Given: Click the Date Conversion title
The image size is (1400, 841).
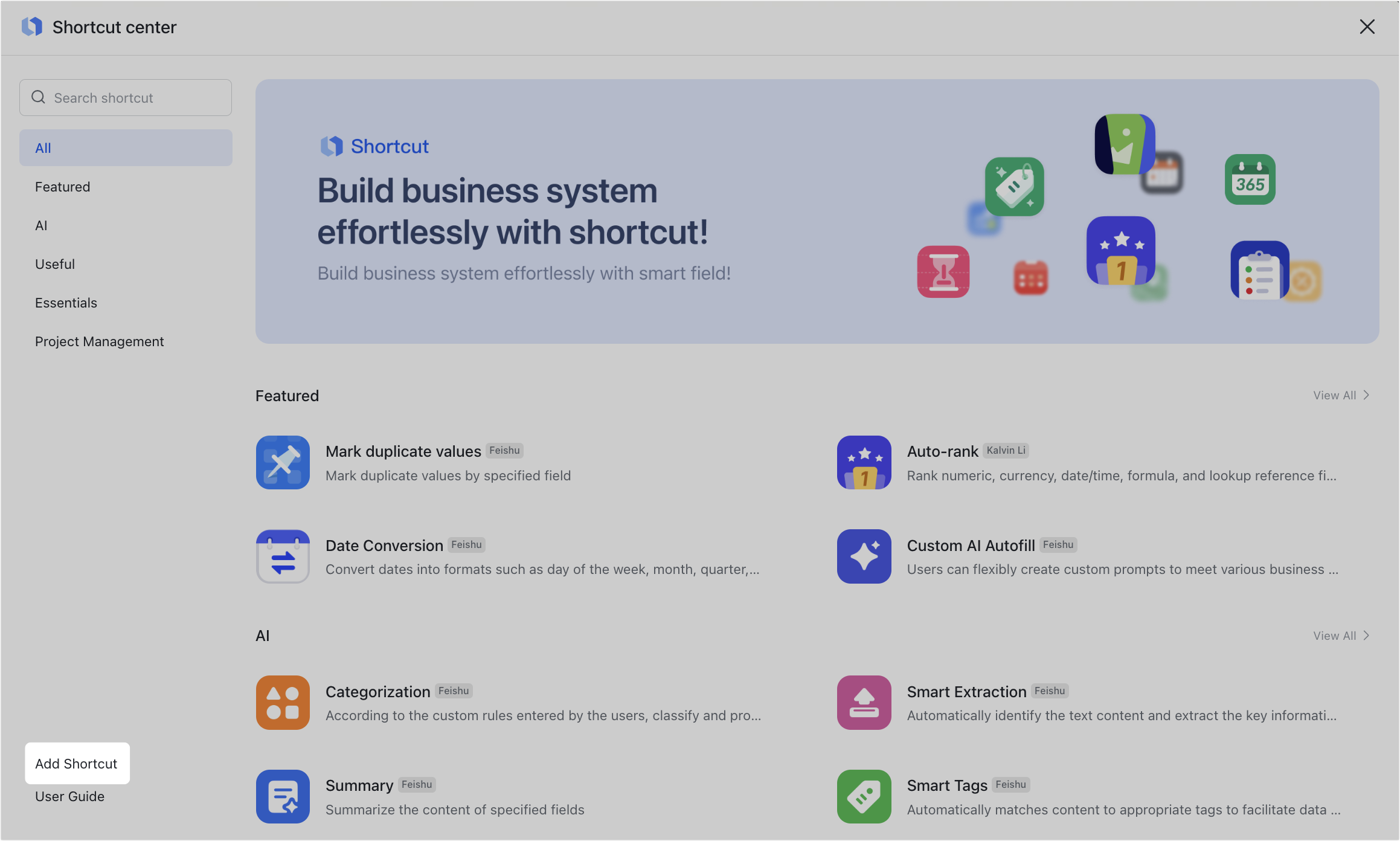Looking at the screenshot, I should [x=384, y=545].
